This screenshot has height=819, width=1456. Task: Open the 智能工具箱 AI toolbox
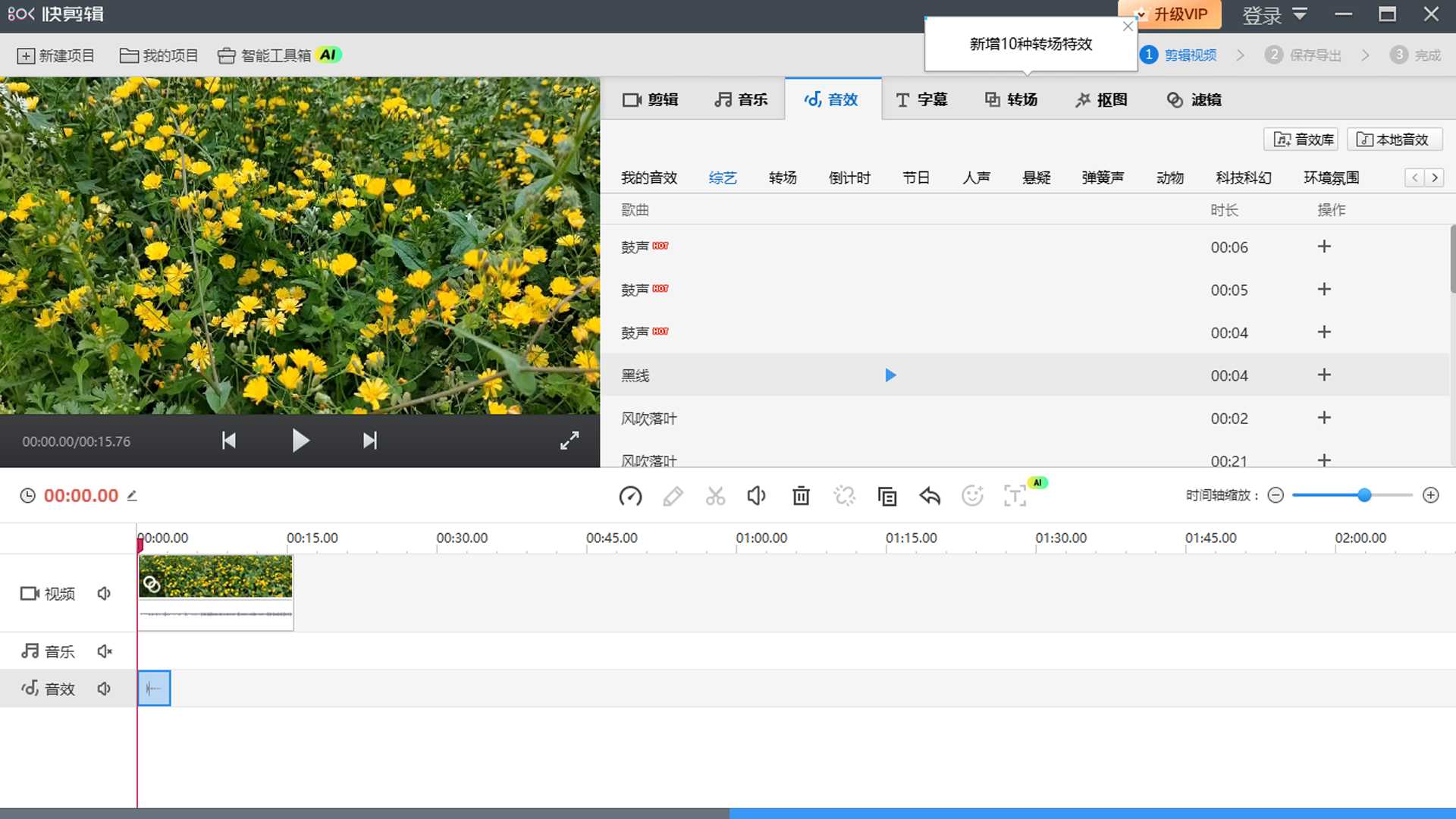279,55
